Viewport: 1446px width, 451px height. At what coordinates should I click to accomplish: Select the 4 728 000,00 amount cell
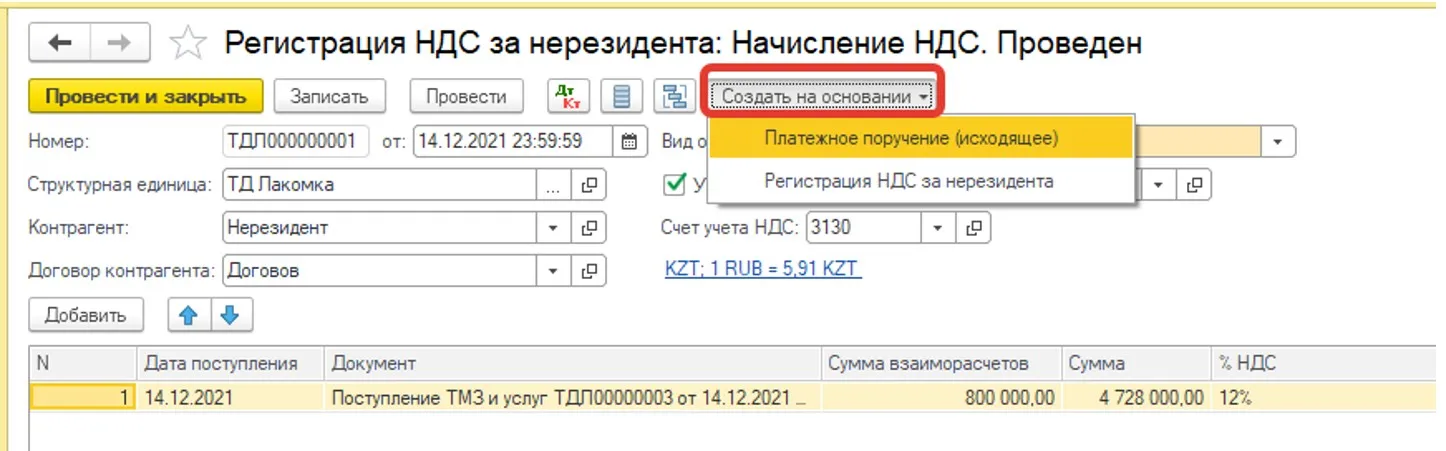point(1135,397)
